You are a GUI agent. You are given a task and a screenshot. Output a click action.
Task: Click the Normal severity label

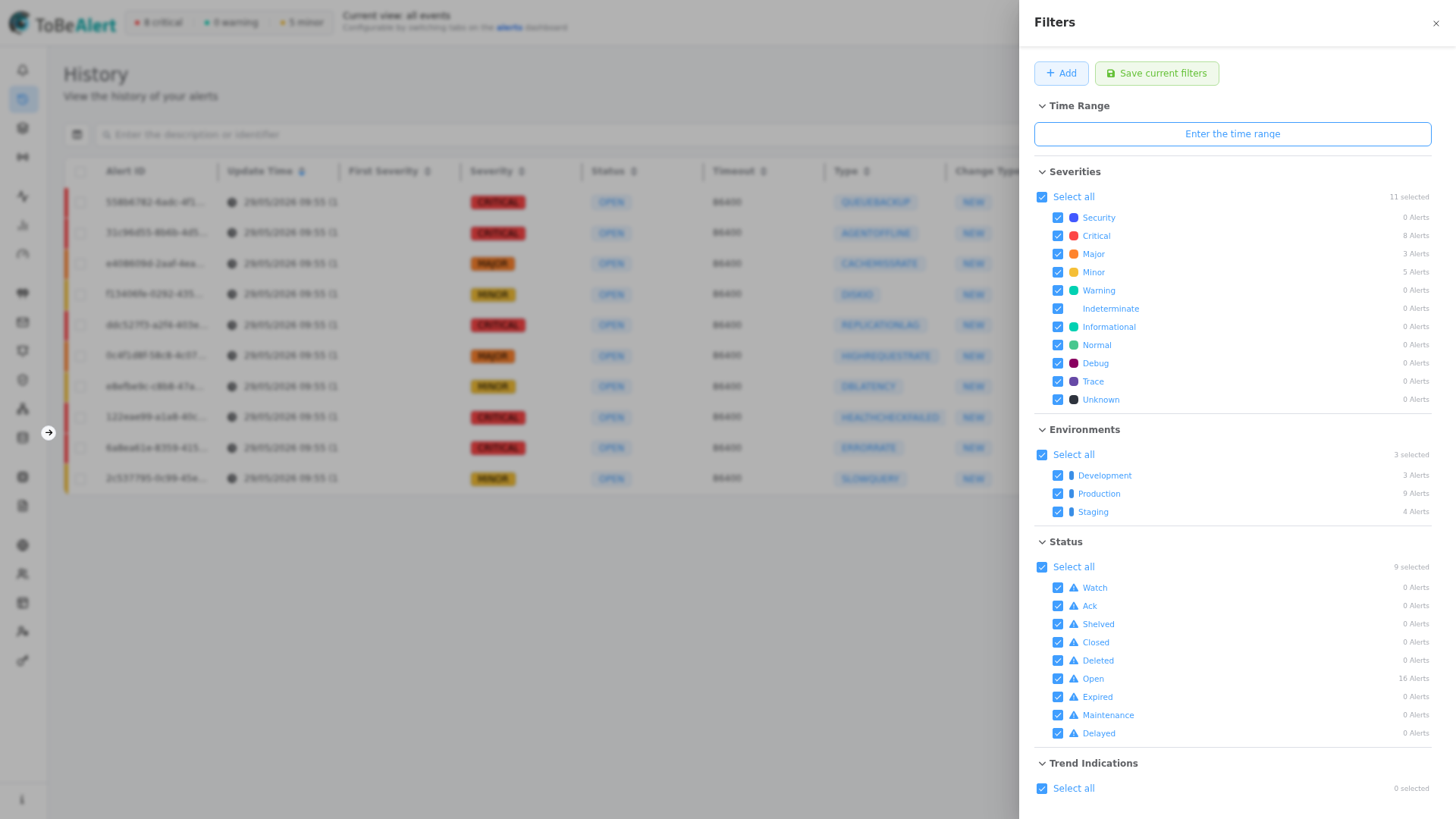pyautogui.click(x=1097, y=345)
